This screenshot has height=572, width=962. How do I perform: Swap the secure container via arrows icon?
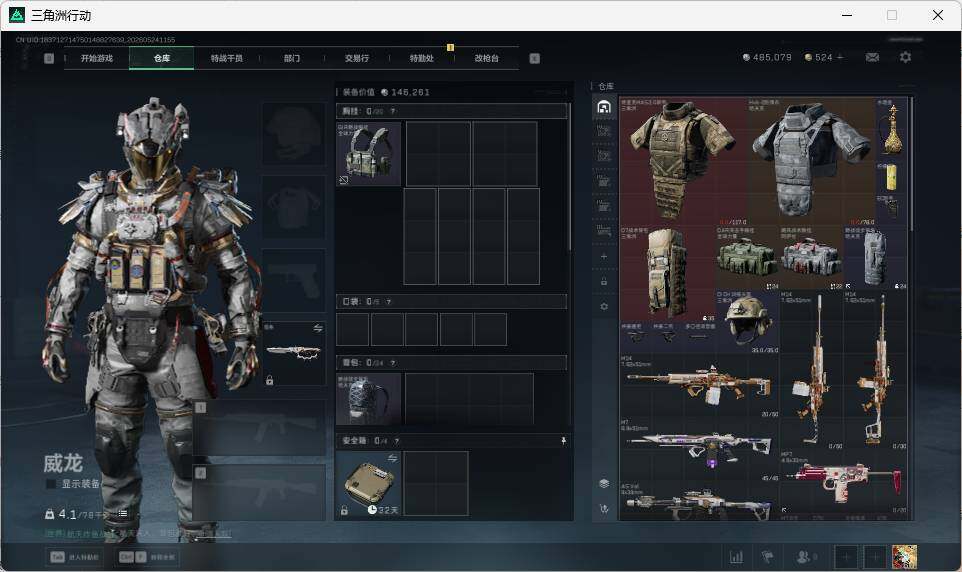[x=392, y=458]
